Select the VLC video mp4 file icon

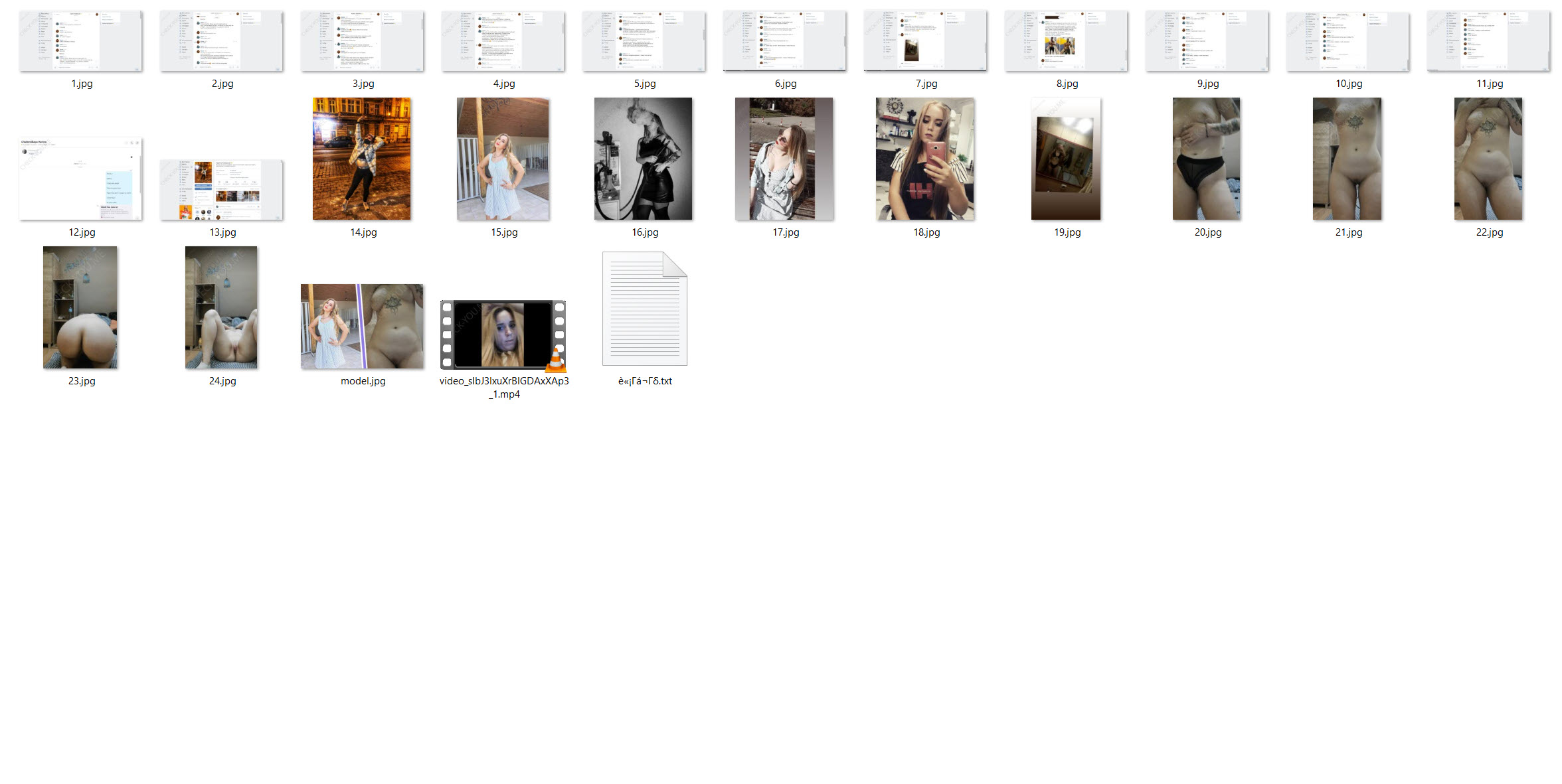[503, 335]
